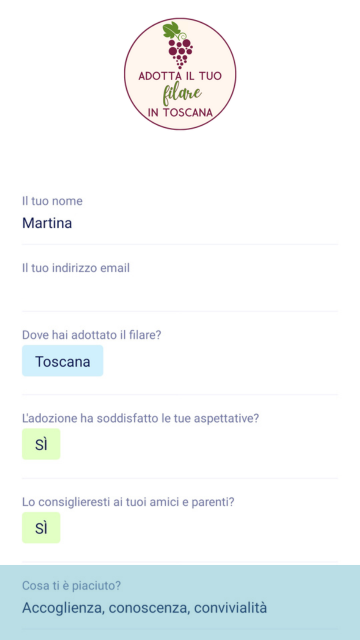This screenshot has height=640, width=360.
Task: Toggle Sì under 'consiglieresti ai tuoi amici'
Action: 41,528
